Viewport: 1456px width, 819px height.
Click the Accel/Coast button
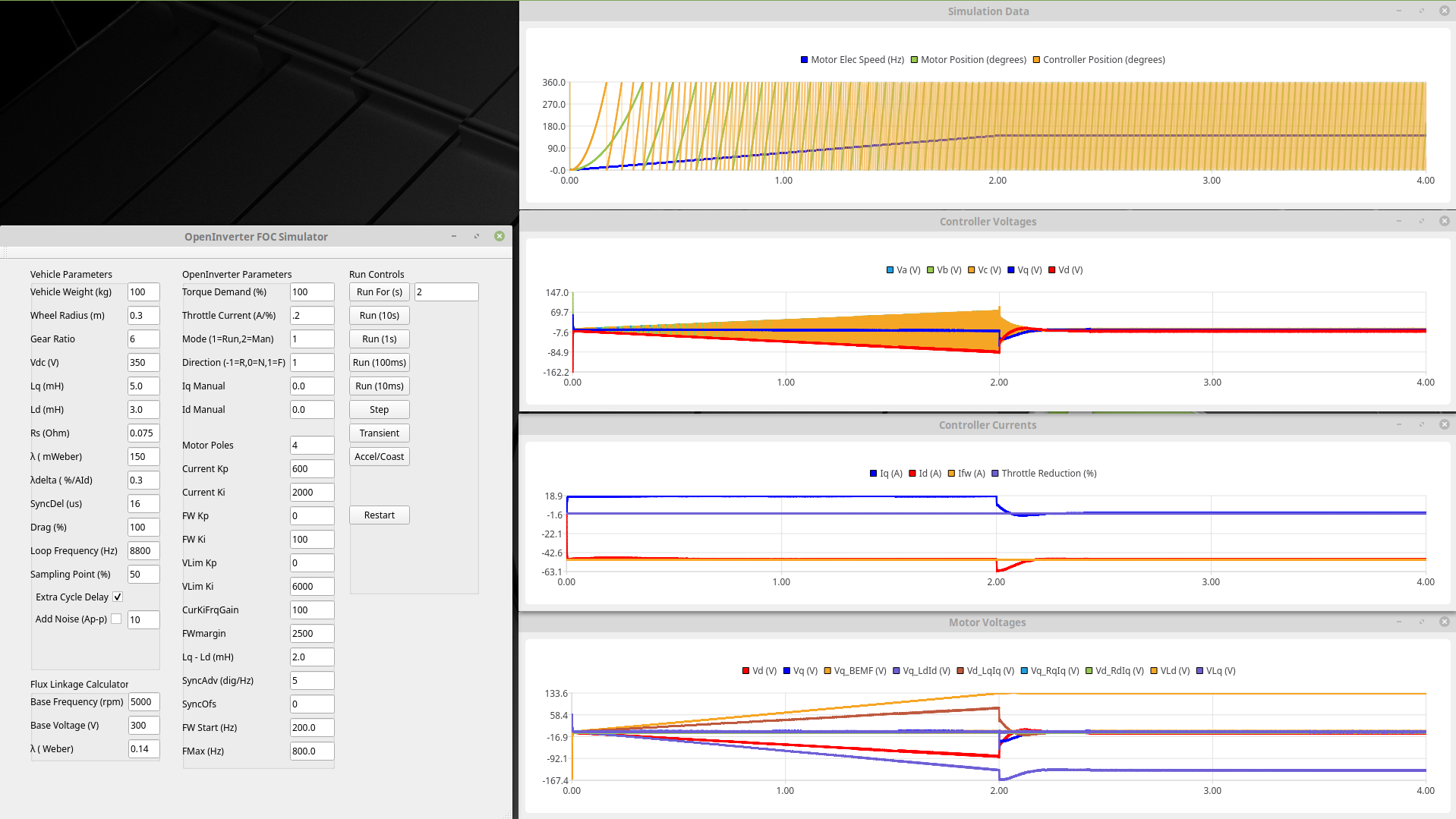click(379, 457)
